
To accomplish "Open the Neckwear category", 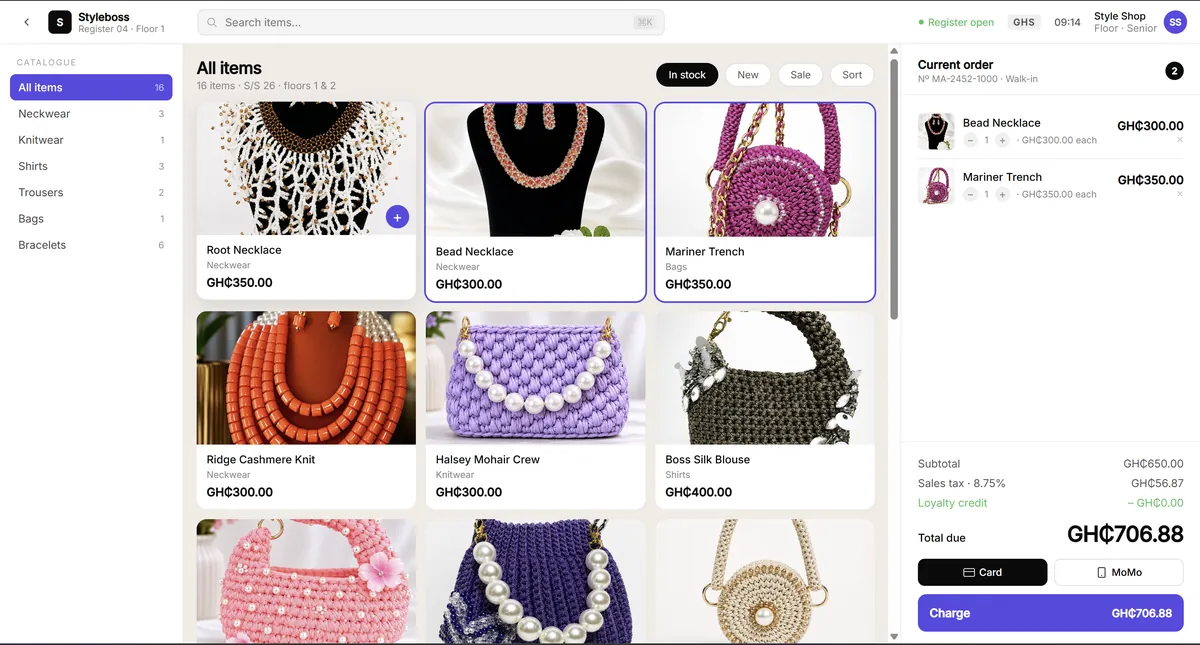I will point(91,114).
